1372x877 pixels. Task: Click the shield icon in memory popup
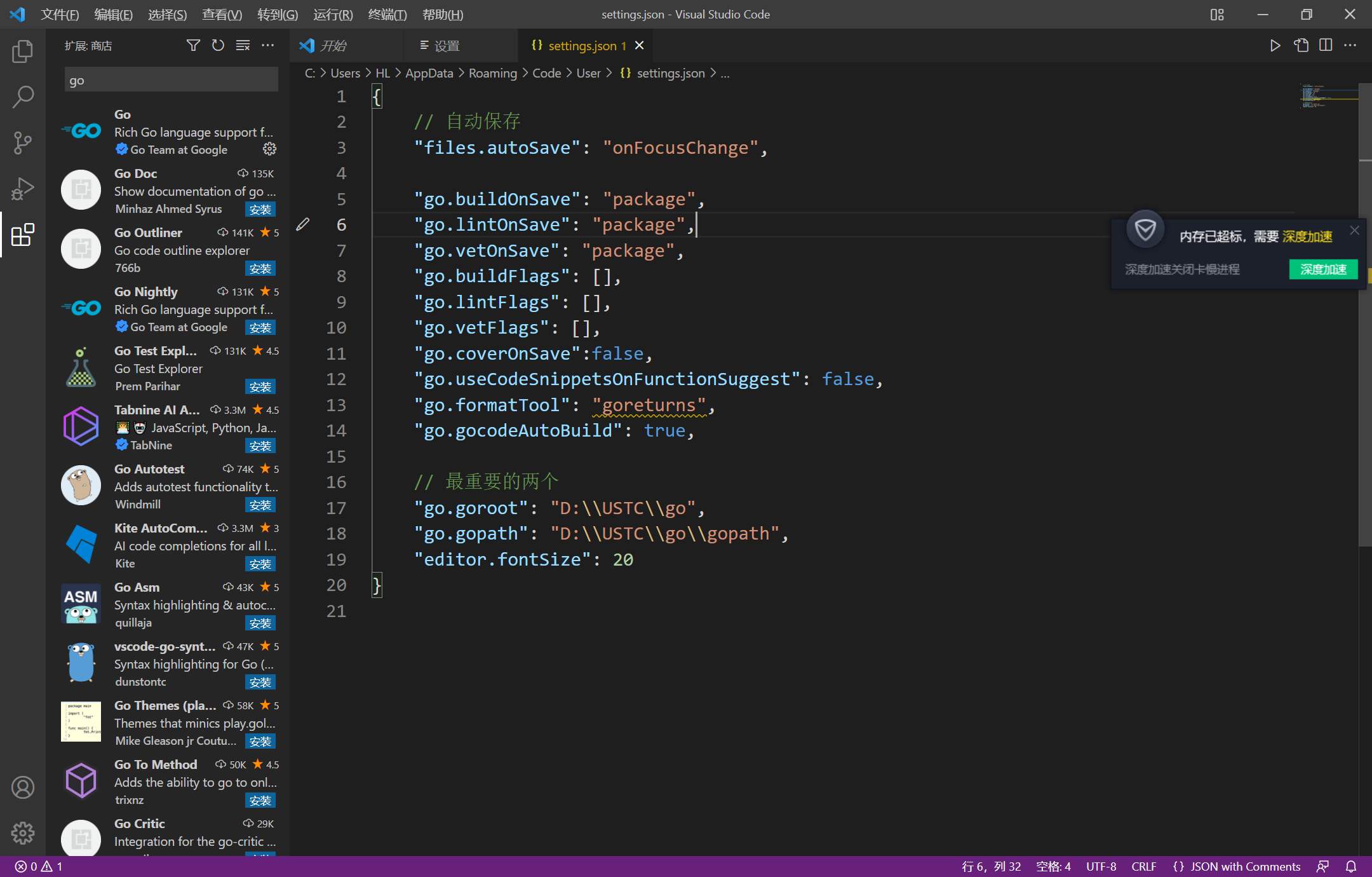point(1145,229)
